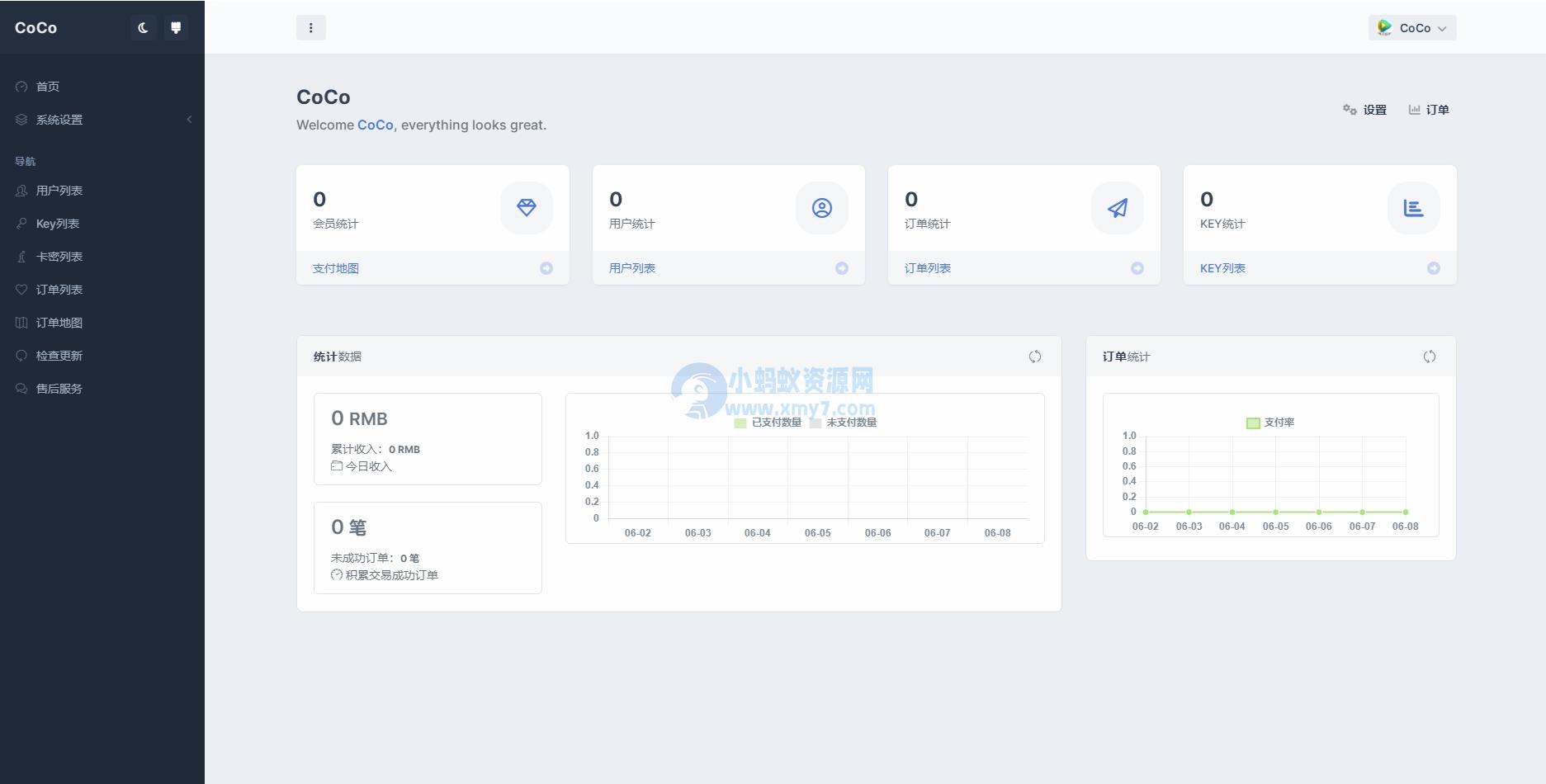This screenshot has width=1546, height=784.
Task: Click the 订单 button with chart icon
Action: pyautogui.click(x=1429, y=110)
